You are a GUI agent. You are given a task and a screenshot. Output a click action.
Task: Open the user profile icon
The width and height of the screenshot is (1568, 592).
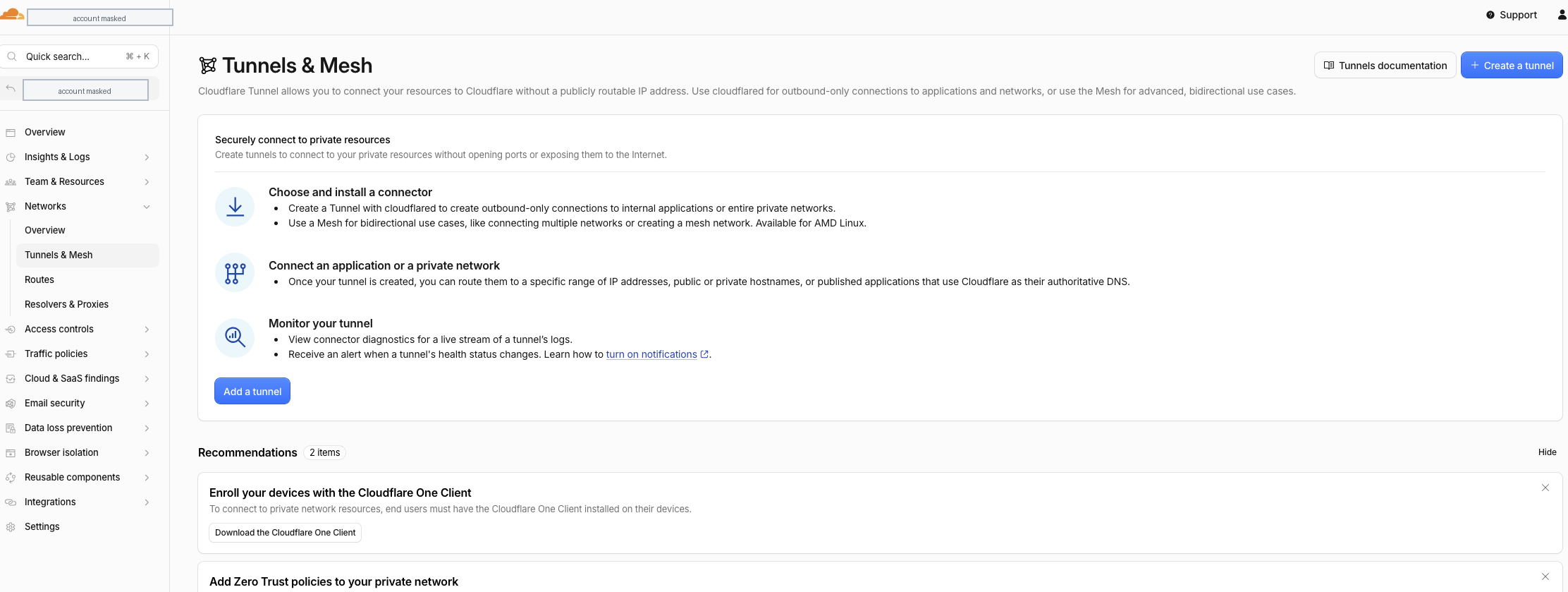[x=1562, y=15]
